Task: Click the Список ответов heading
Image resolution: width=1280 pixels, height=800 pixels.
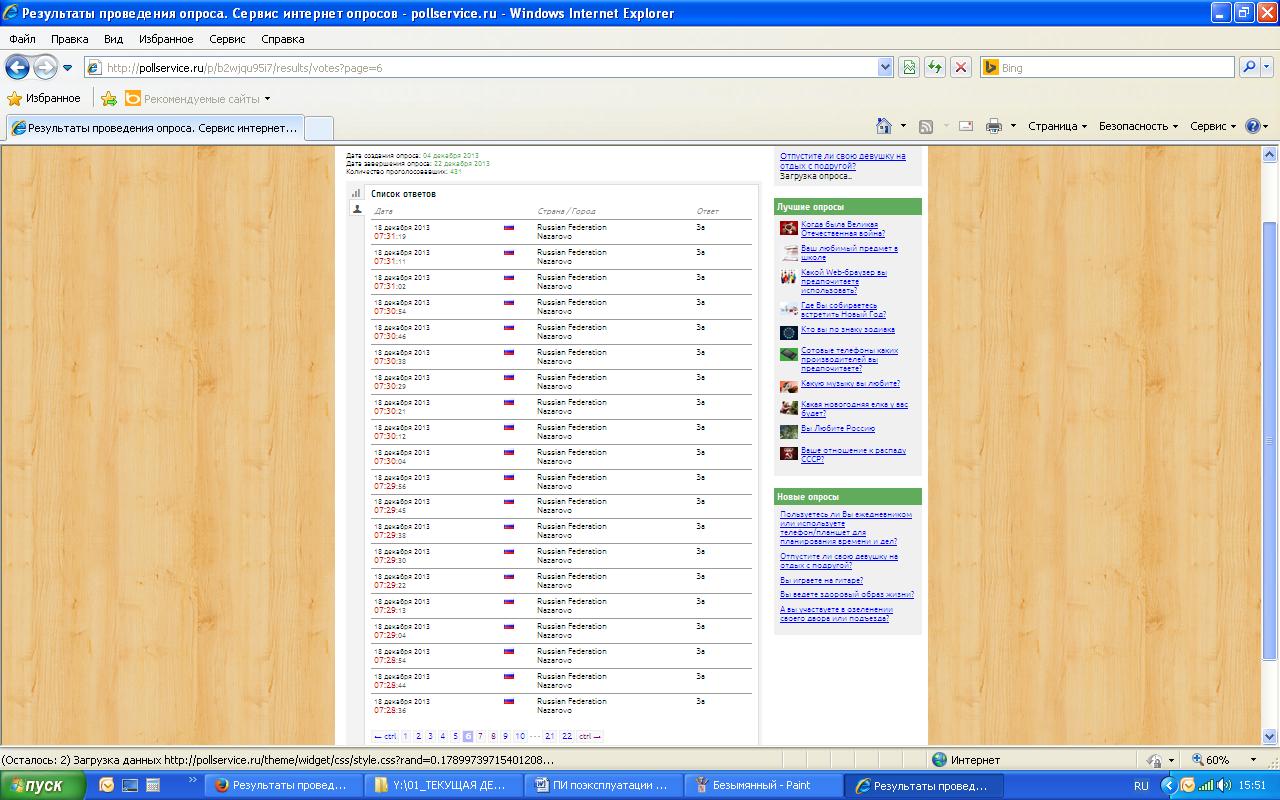Action: coord(403,193)
